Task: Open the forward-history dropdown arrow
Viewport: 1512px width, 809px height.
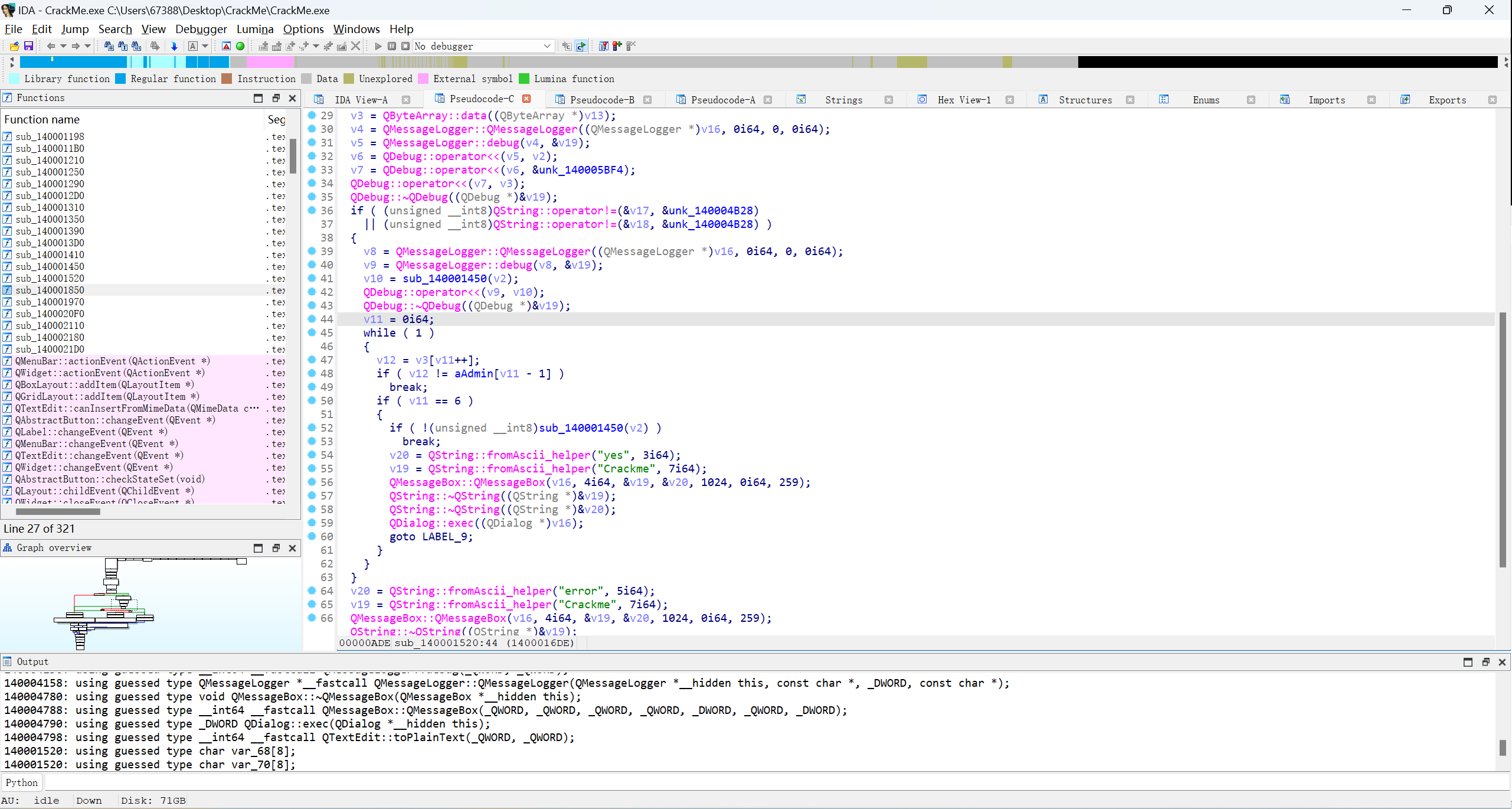Action: (87, 46)
